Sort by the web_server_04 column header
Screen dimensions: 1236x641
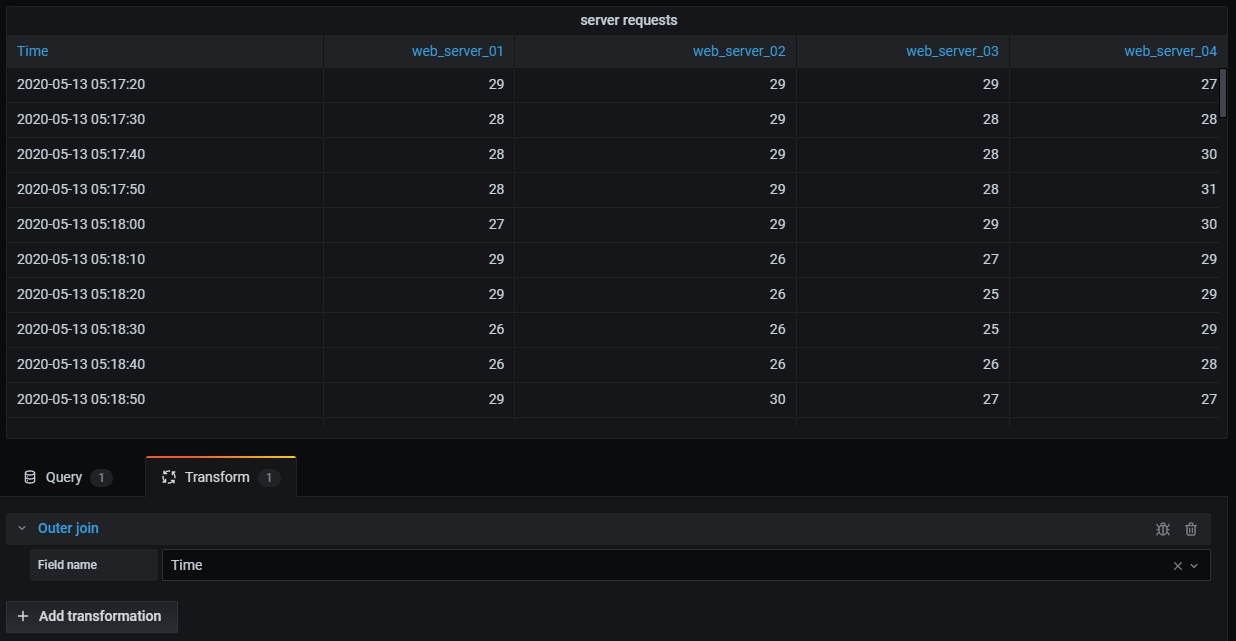[1170, 50]
